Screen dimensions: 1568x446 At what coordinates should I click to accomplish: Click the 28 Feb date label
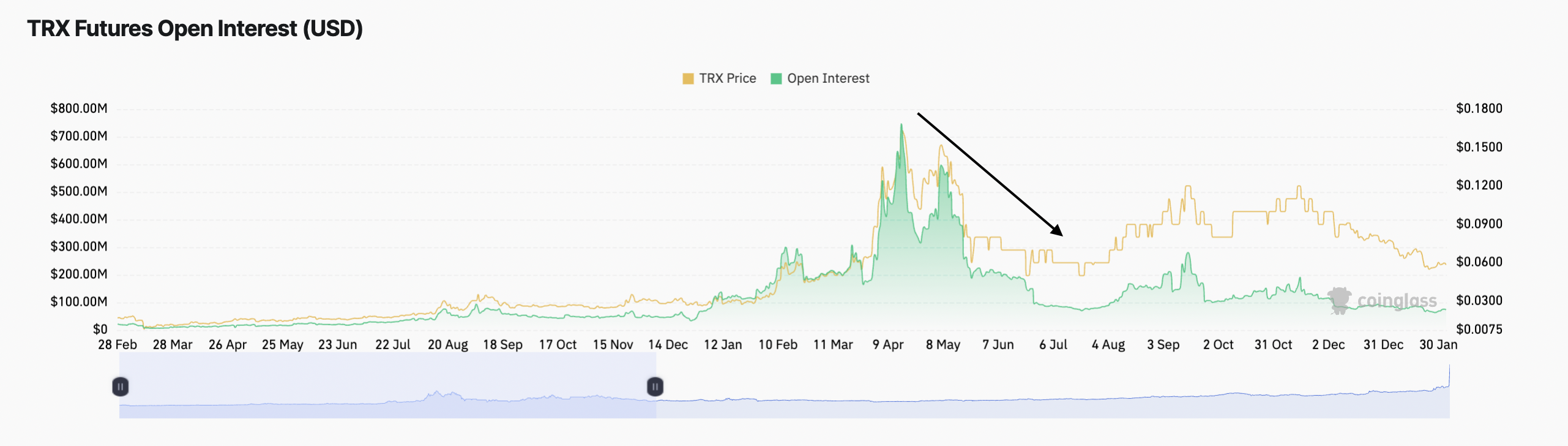click(x=118, y=345)
